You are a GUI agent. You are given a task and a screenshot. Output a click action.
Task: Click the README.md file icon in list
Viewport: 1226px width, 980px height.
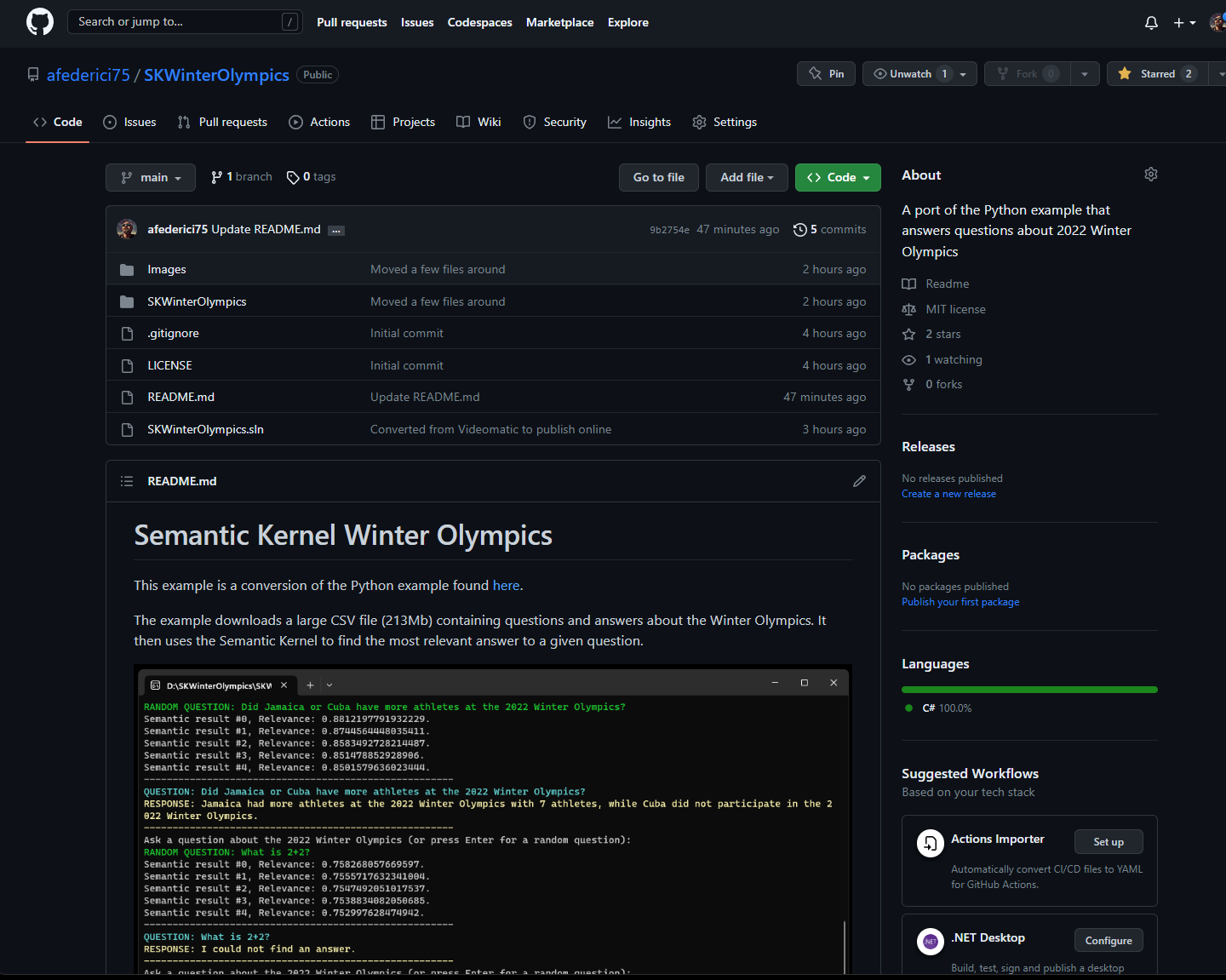127,398
